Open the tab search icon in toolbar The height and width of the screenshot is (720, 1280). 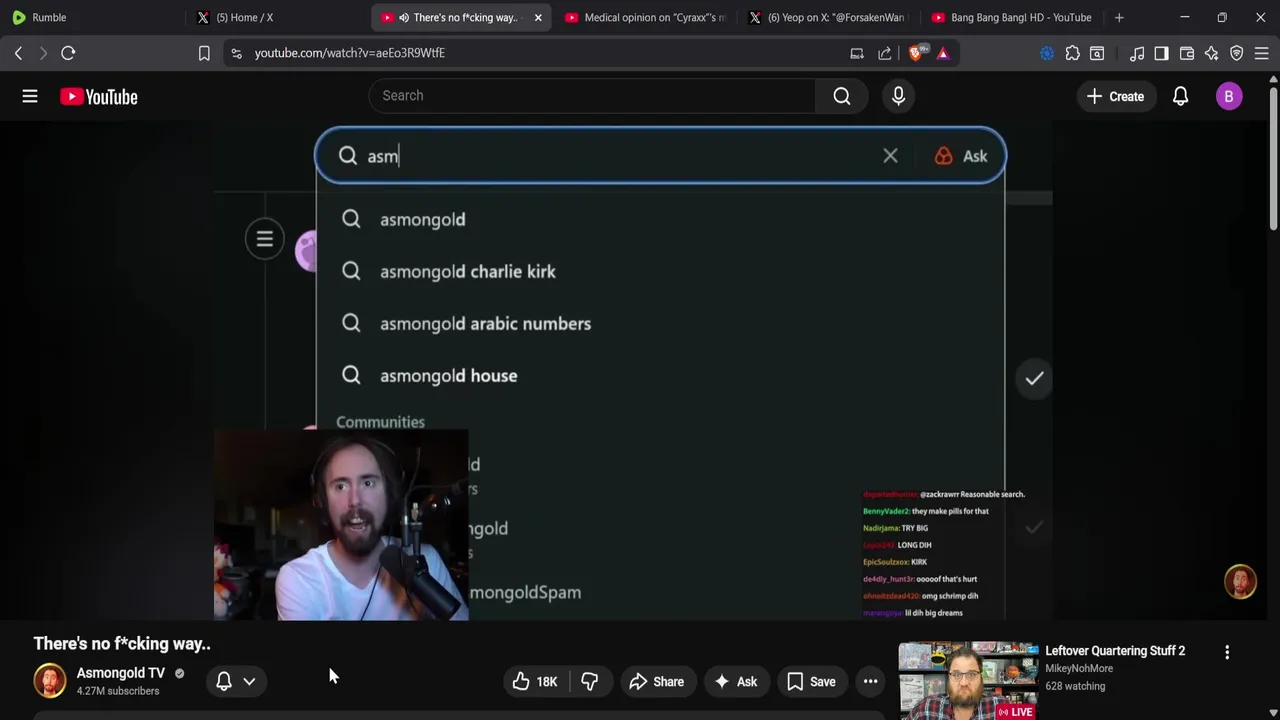point(1097,53)
